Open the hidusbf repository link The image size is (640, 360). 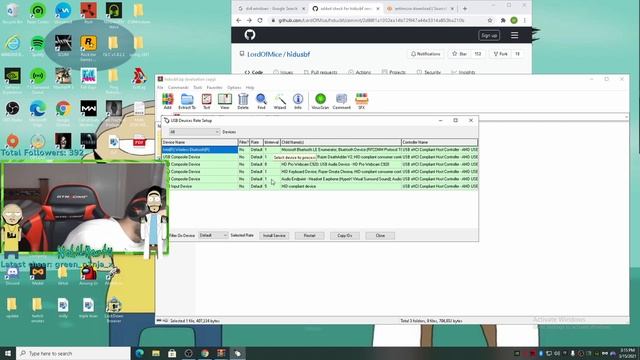pyautogui.click(x=298, y=54)
